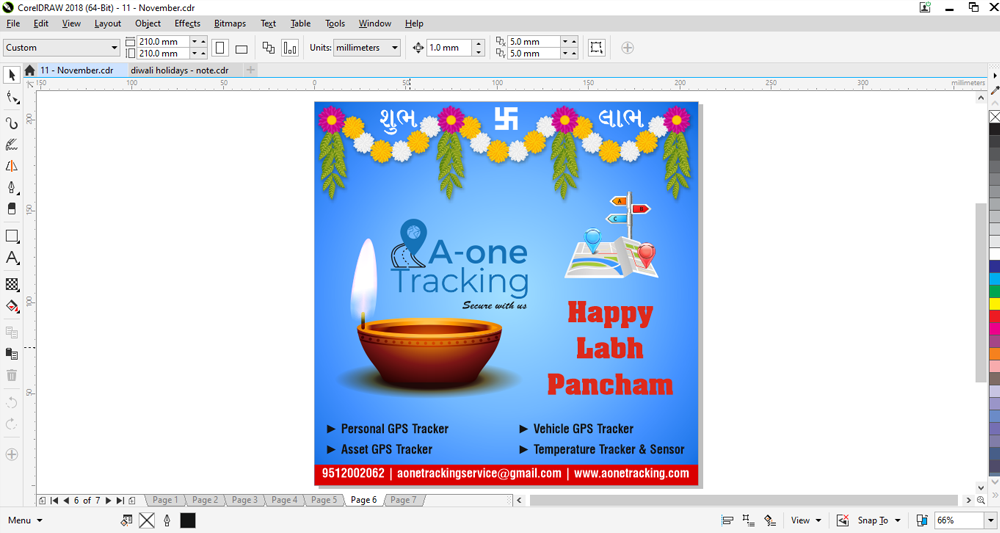Toggle snapping off icon beside Snap To
Viewport: 1000px width, 533px height.
842,520
